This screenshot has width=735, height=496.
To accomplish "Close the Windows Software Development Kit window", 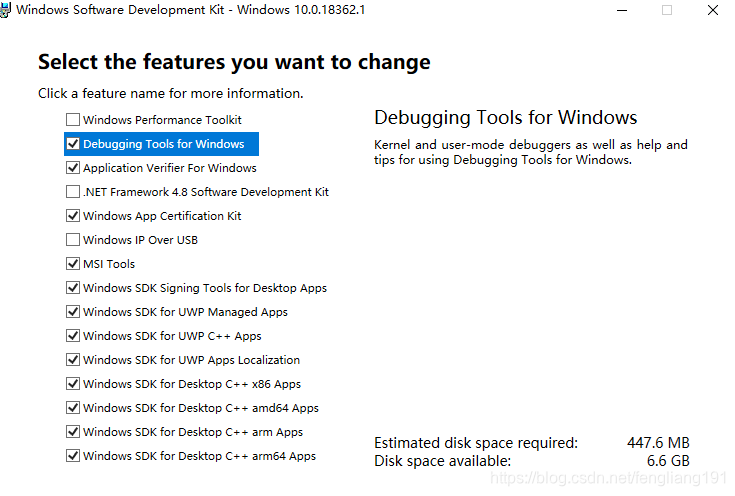I will (712, 10).
